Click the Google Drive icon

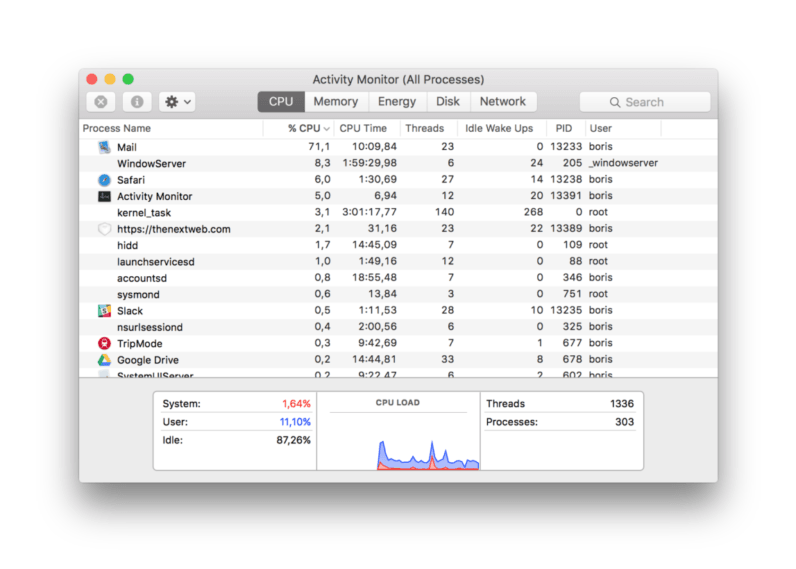pyautogui.click(x=105, y=360)
